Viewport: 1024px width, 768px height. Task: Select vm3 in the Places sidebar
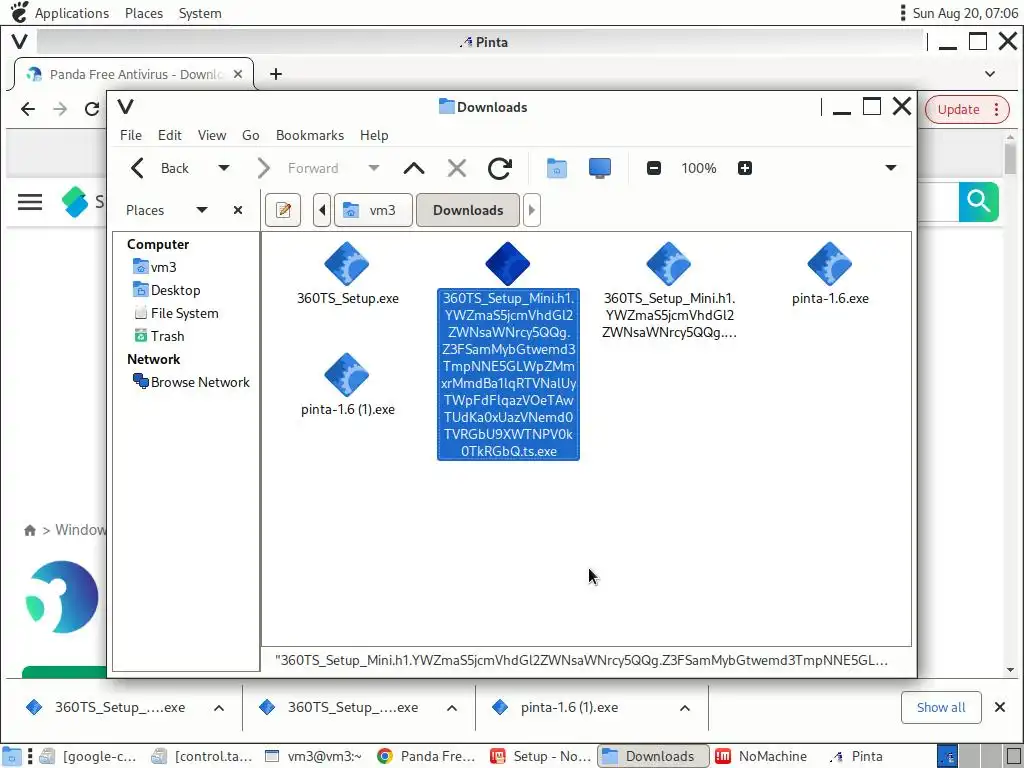coord(155,267)
